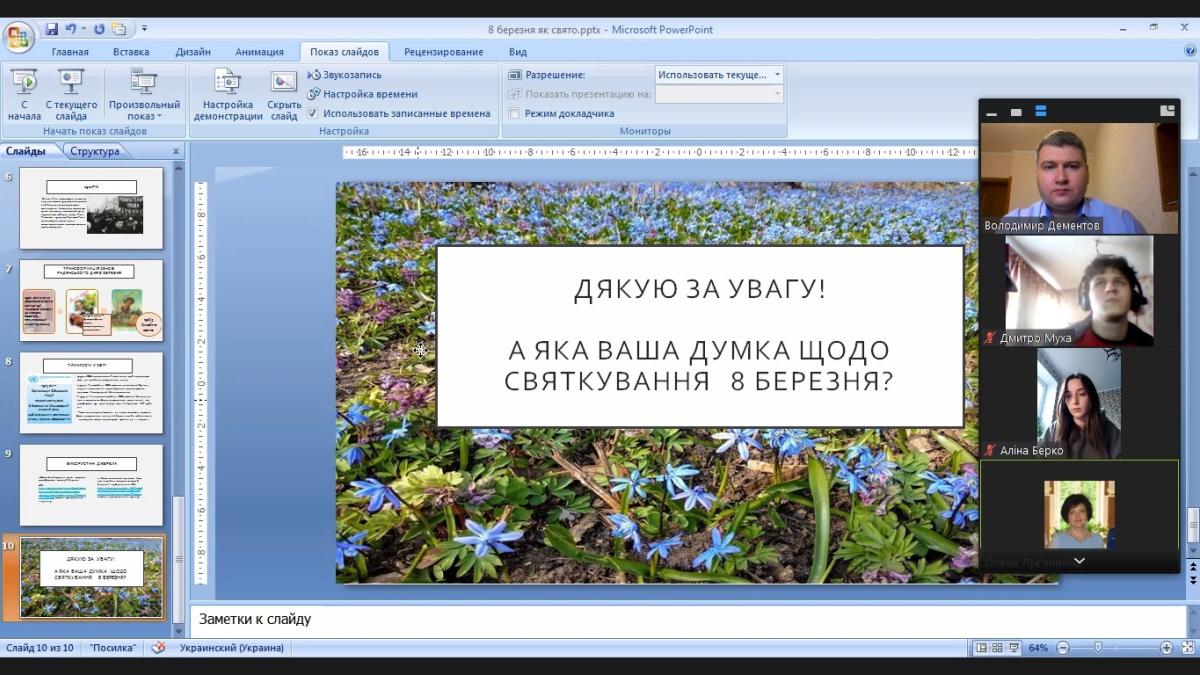Click Скрыть слайд to hide slide

284,95
